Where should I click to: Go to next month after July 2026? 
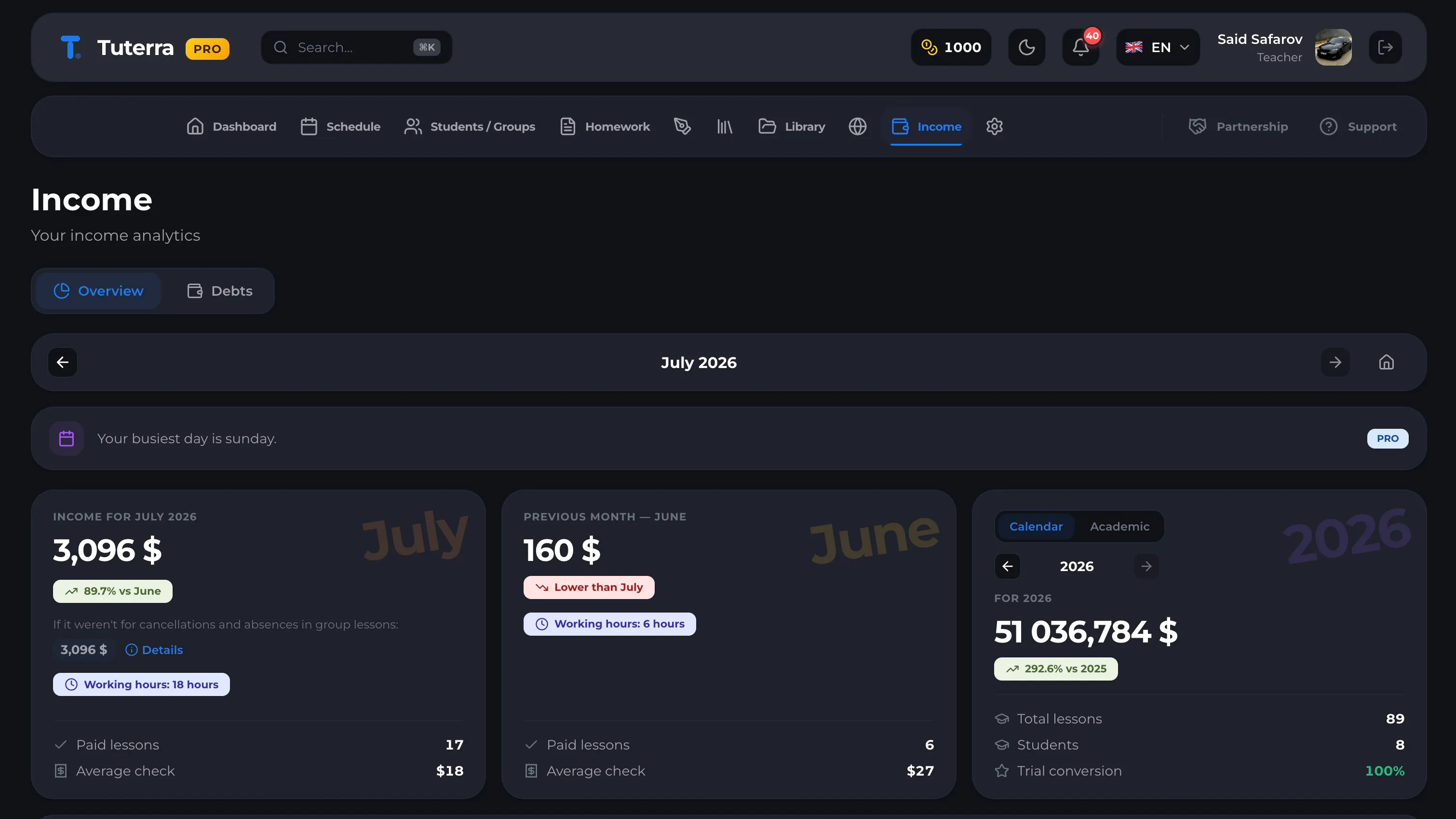click(1335, 363)
